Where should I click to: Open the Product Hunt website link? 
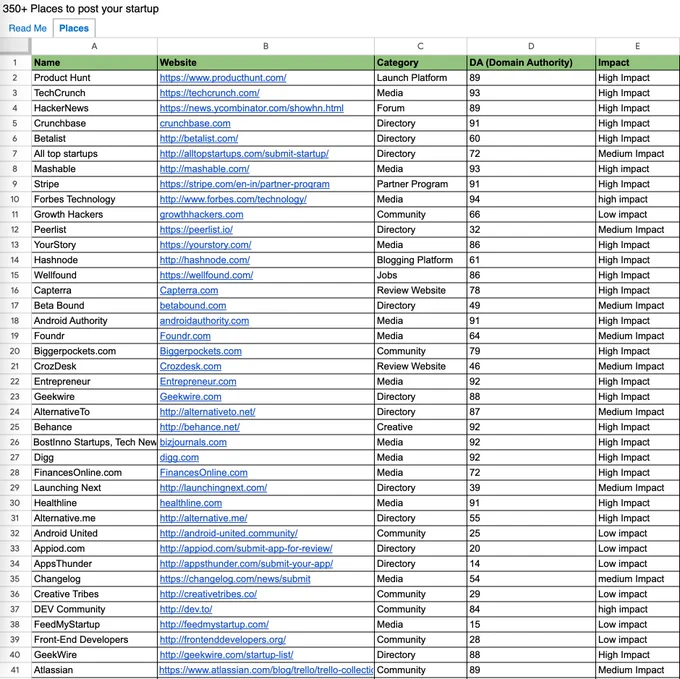click(222, 78)
